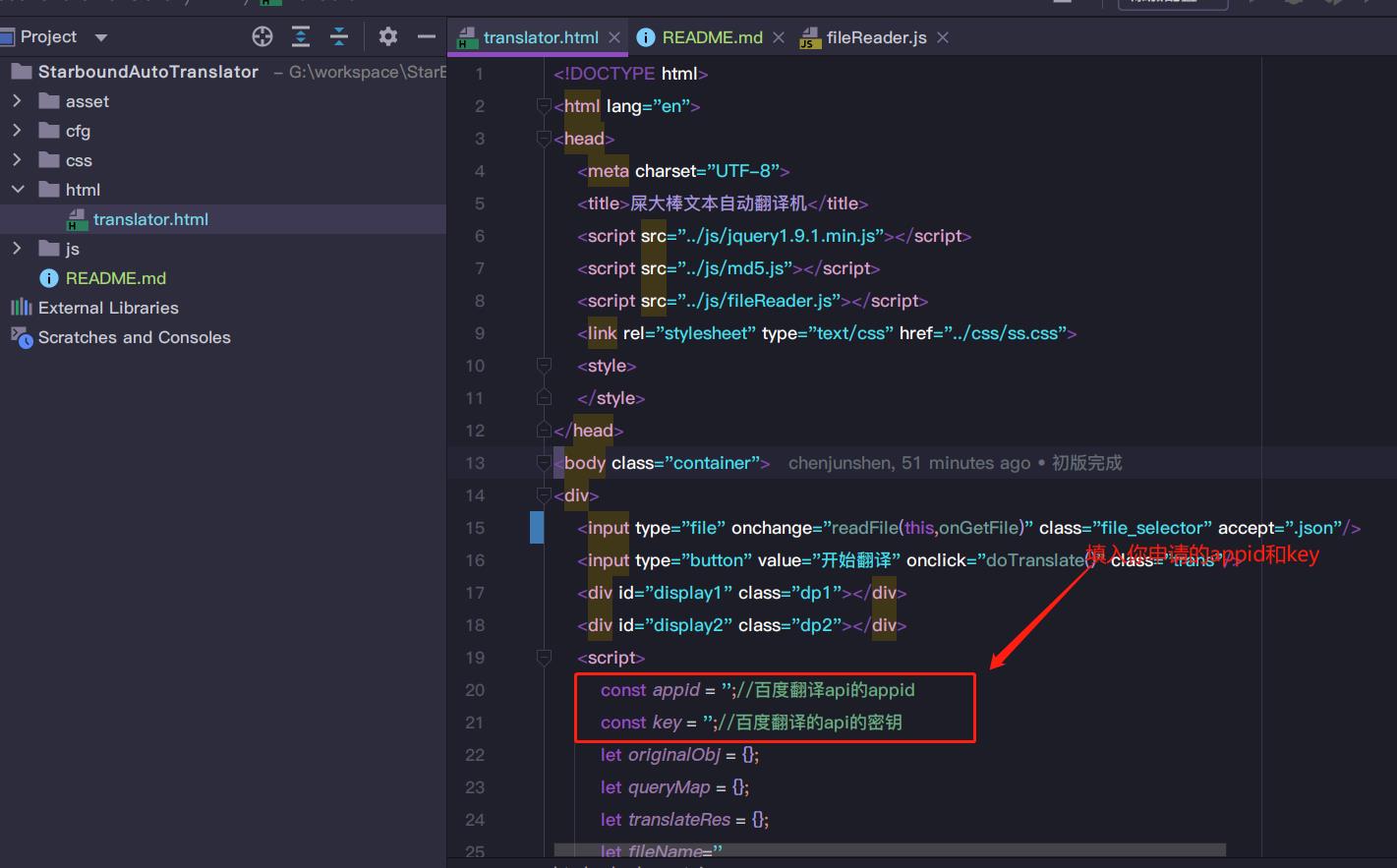Click the appid constant on line 20
The image size is (1397, 868).
click(675, 690)
